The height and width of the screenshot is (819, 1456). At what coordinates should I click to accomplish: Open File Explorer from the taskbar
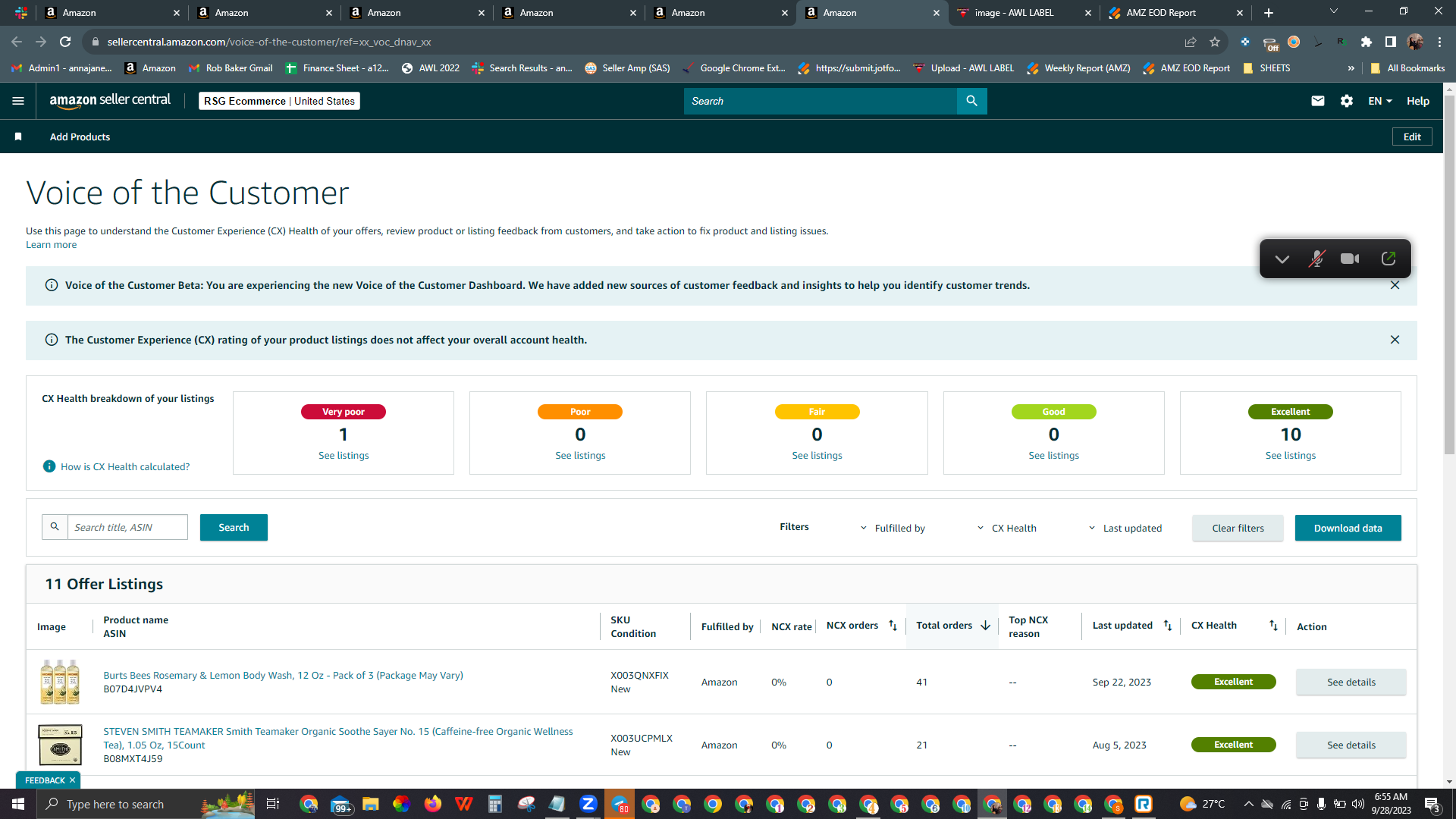(370, 804)
